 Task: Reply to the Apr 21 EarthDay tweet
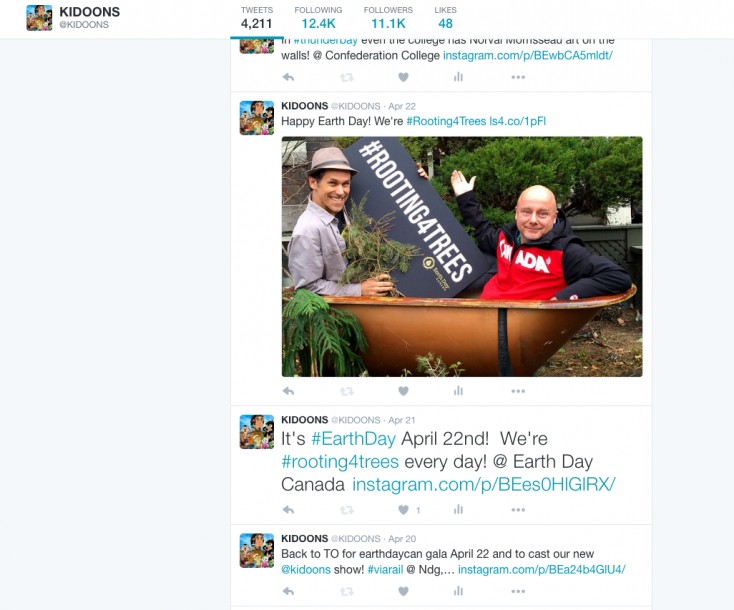[288, 510]
